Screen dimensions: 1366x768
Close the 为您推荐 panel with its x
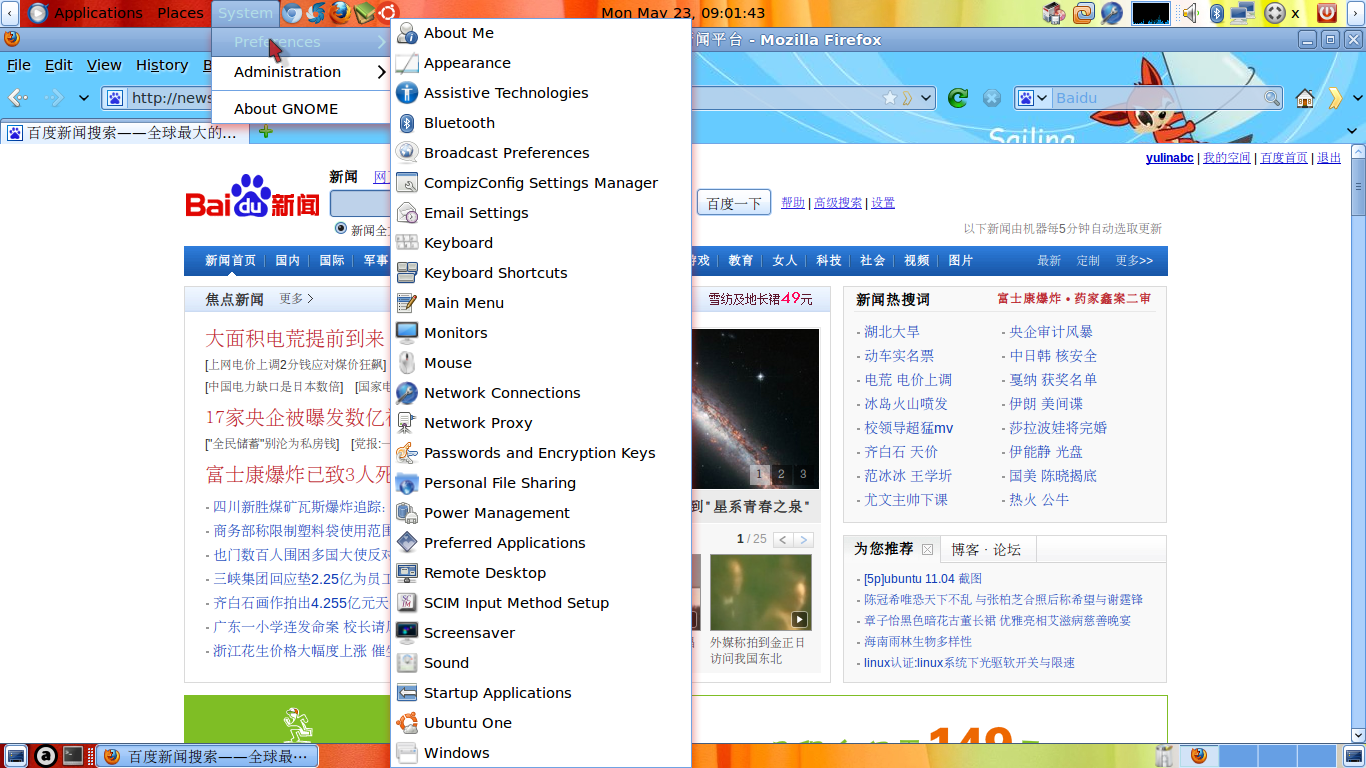[927, 549]
